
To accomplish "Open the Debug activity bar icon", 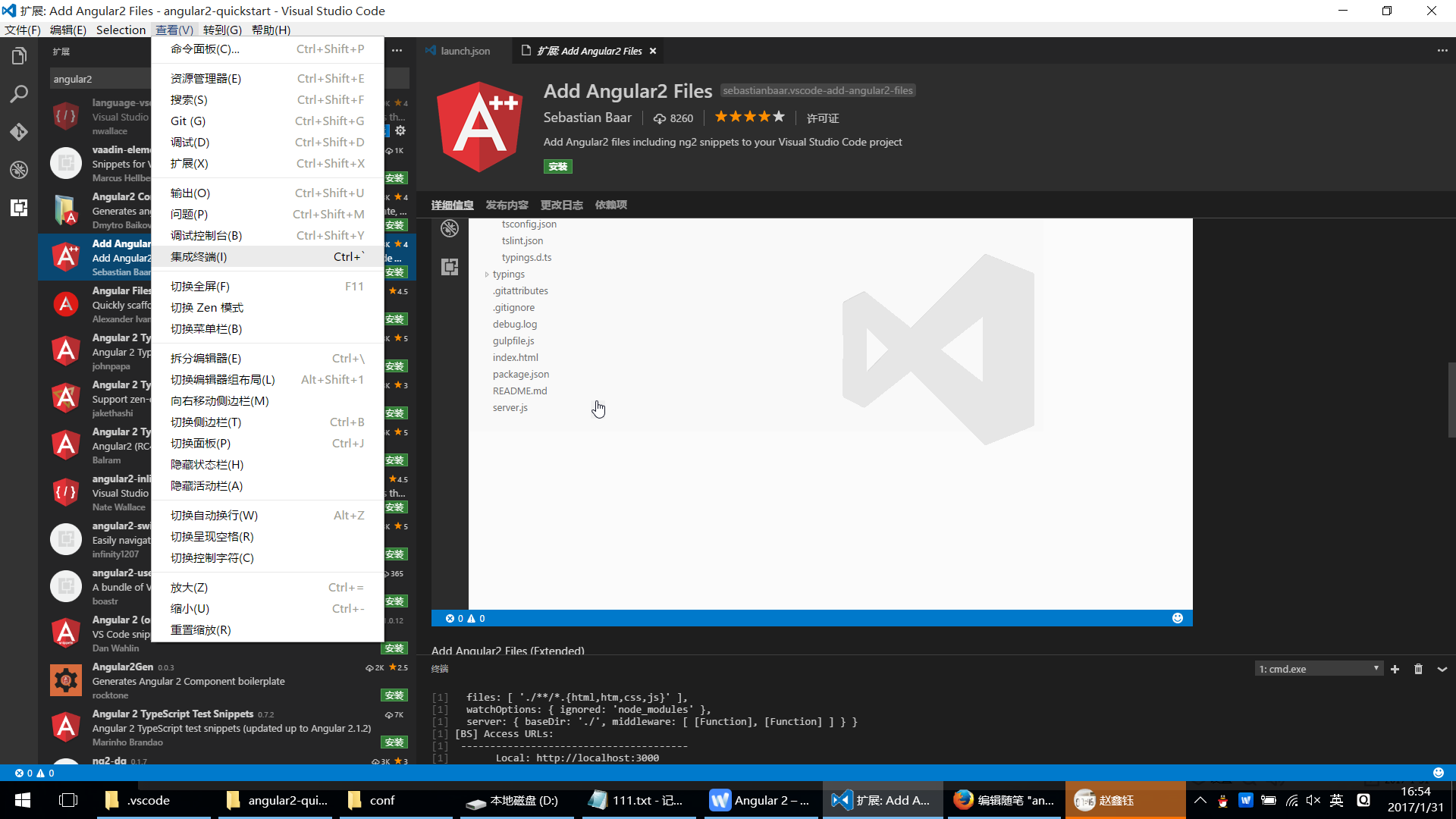I will tap(19, 170).
